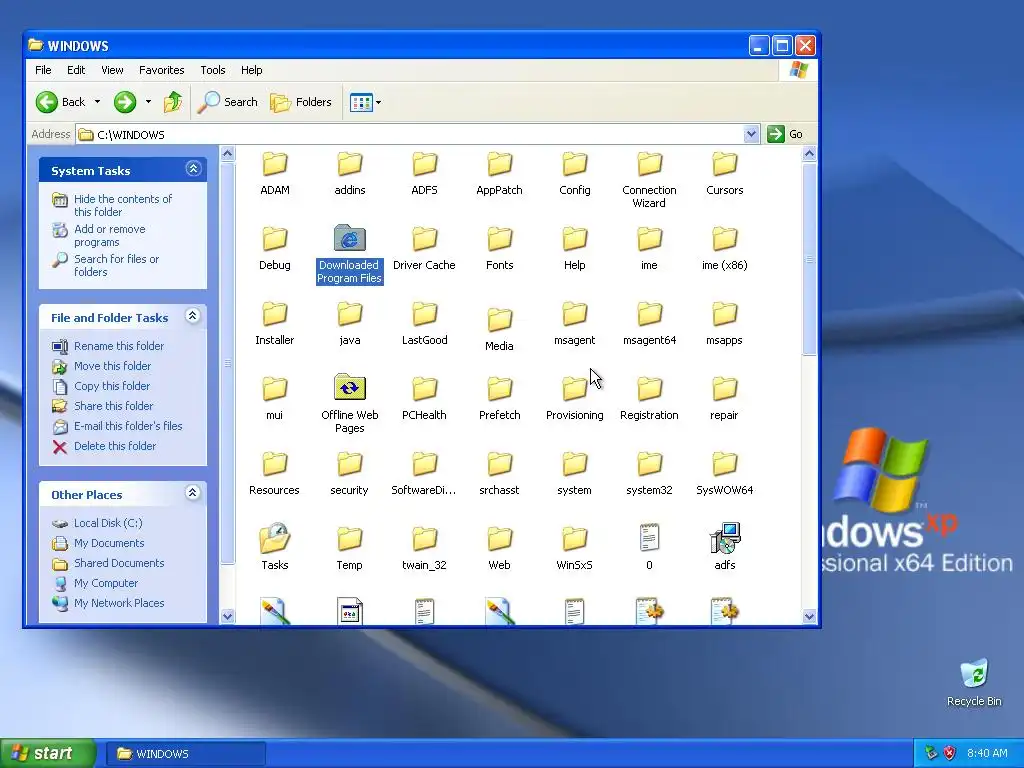Click the Go button
1024x768 pixels.
(786, 134)
